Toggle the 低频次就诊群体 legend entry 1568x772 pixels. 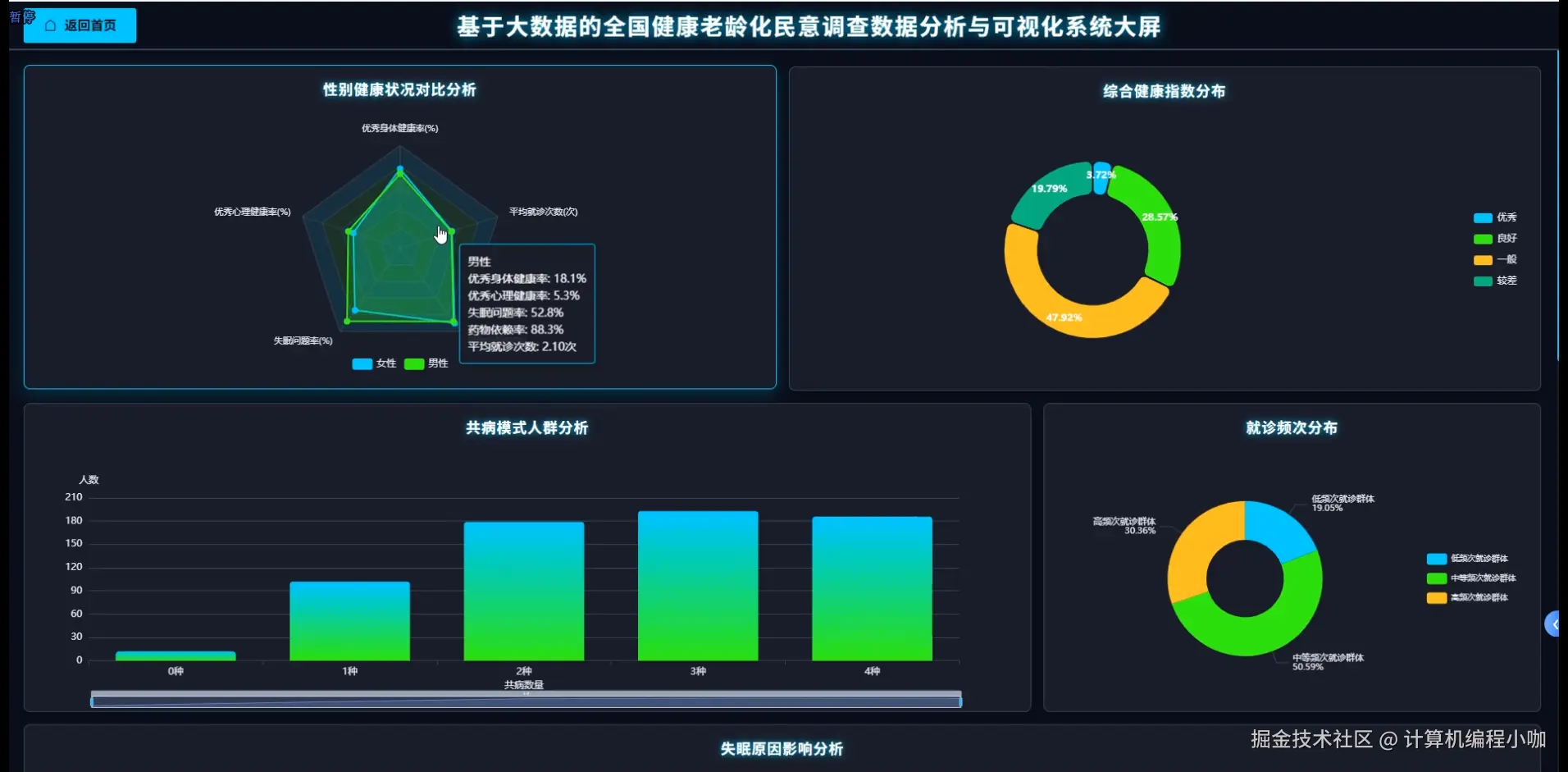1468,559
